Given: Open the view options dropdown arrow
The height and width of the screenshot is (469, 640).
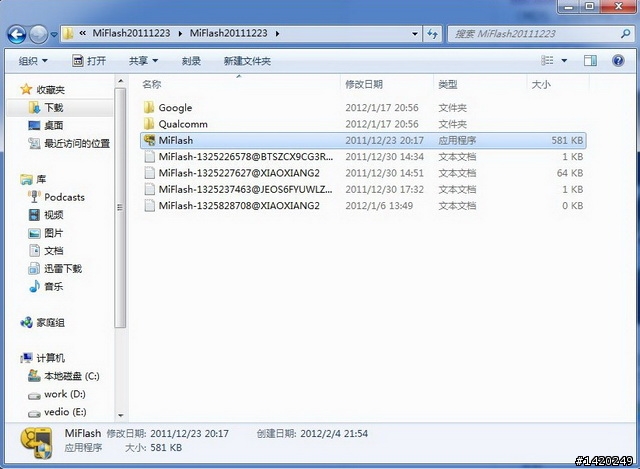Looking at the screenshot, I should coord(564,61).
